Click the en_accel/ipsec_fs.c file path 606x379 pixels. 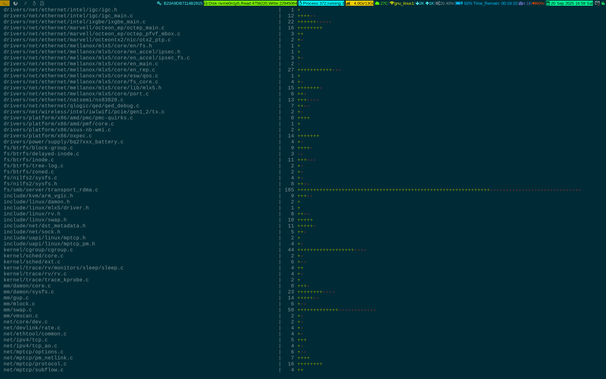(x=97, y=58)
